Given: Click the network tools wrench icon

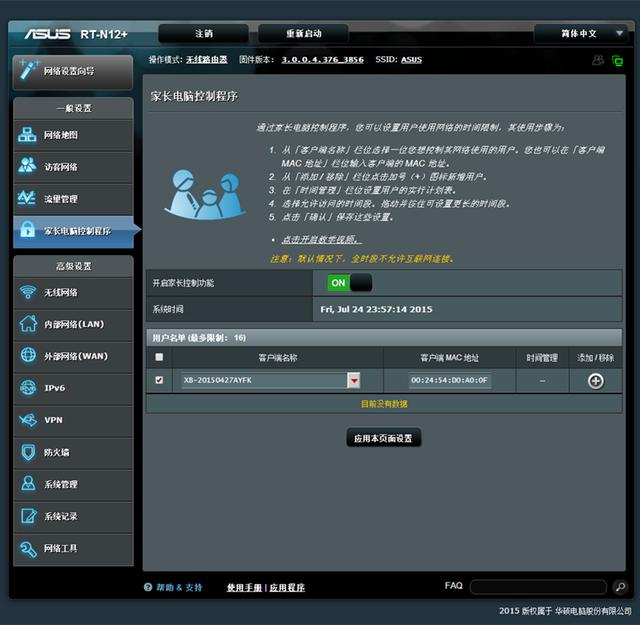Looking at the screenshot, I should (x=28, y=548).
